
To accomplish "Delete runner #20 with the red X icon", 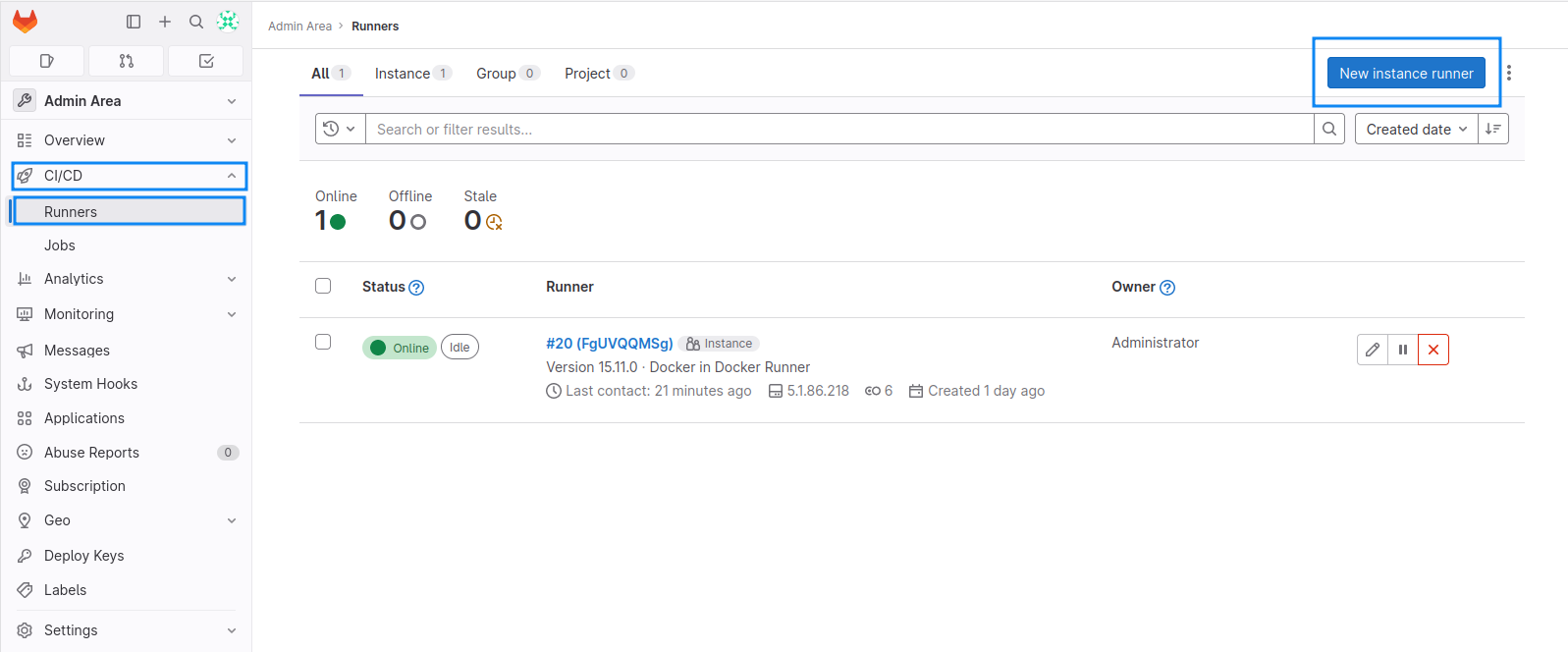I will (1433, 350).
